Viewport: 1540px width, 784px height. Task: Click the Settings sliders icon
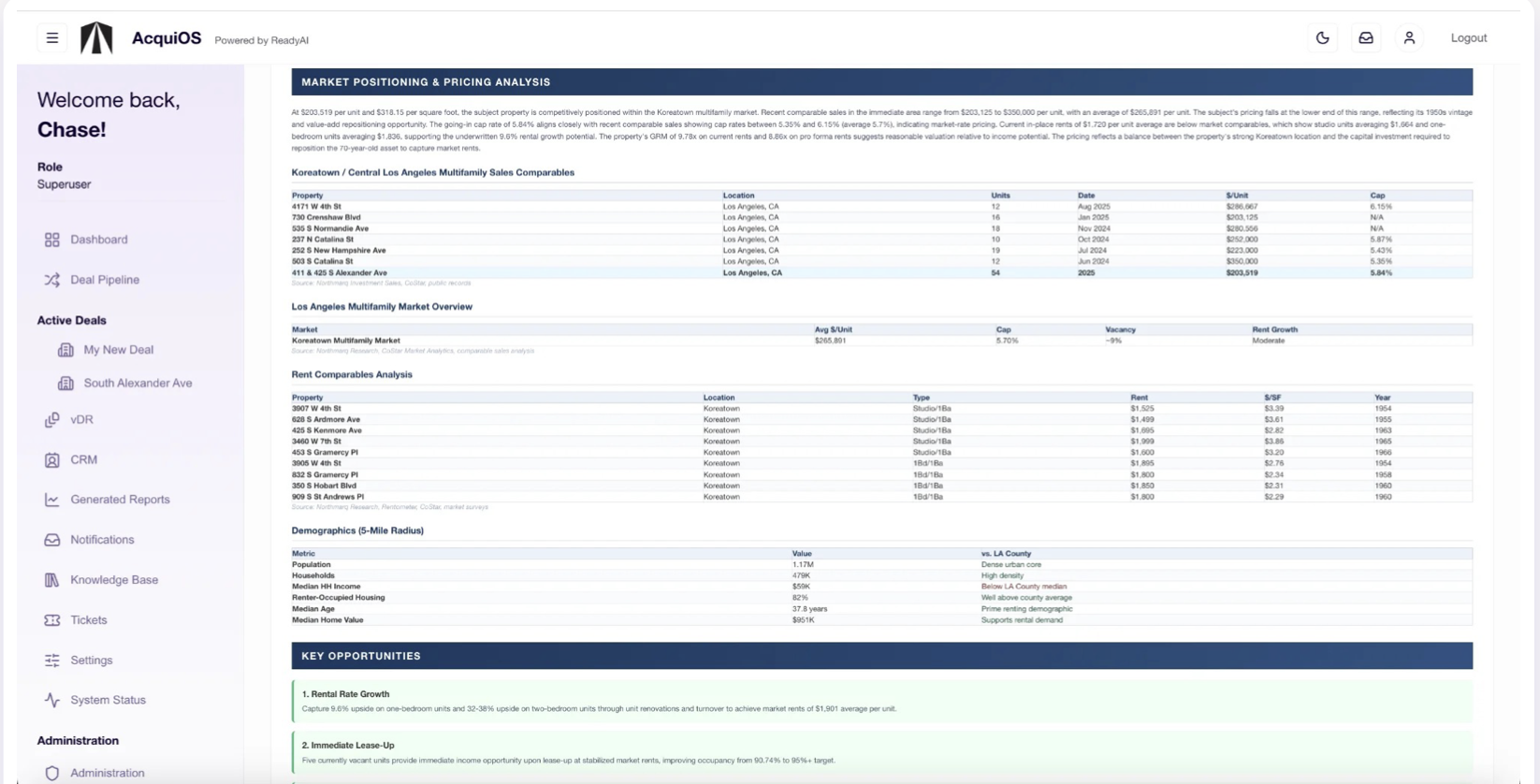tap(52, 661)
